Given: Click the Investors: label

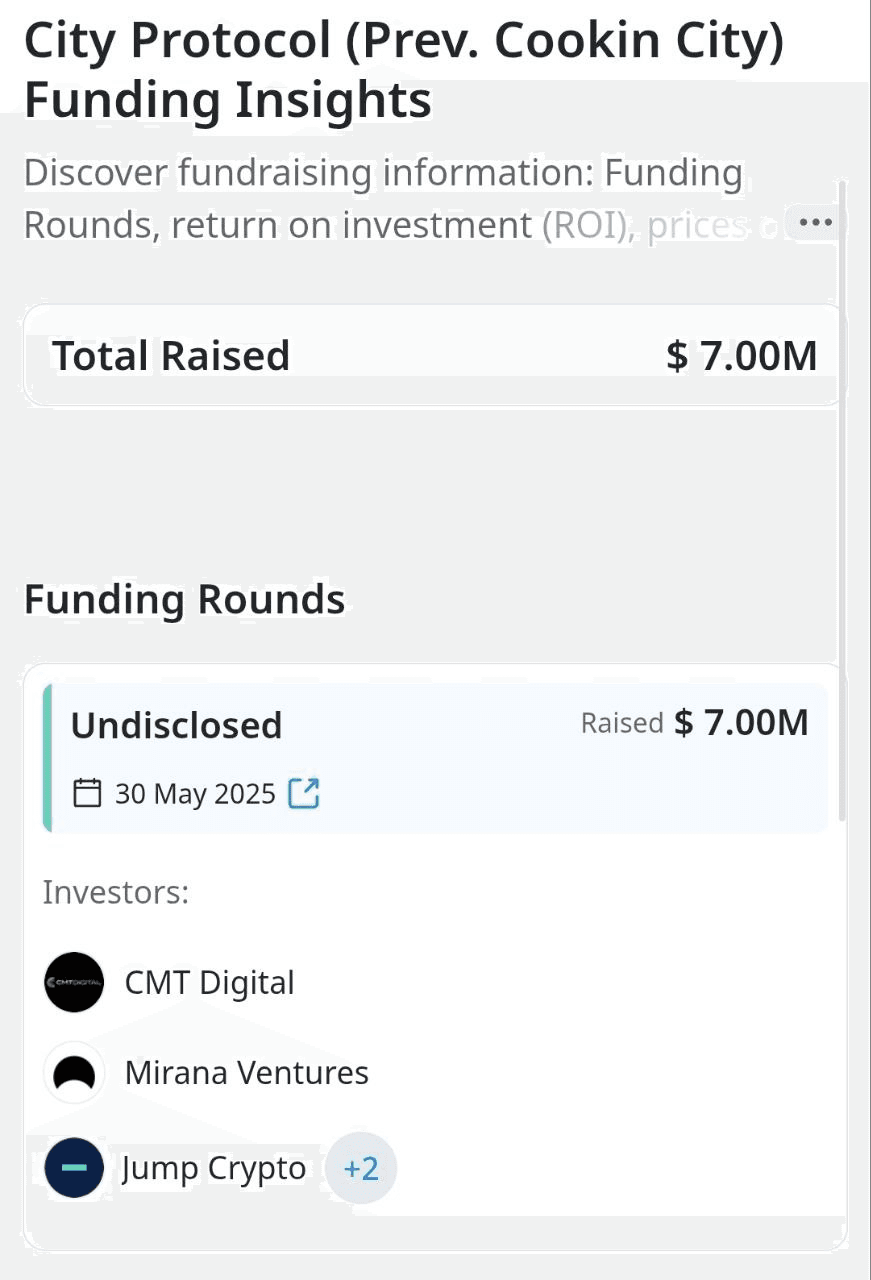Looking at the screenshot, I should tap(116, 891).
